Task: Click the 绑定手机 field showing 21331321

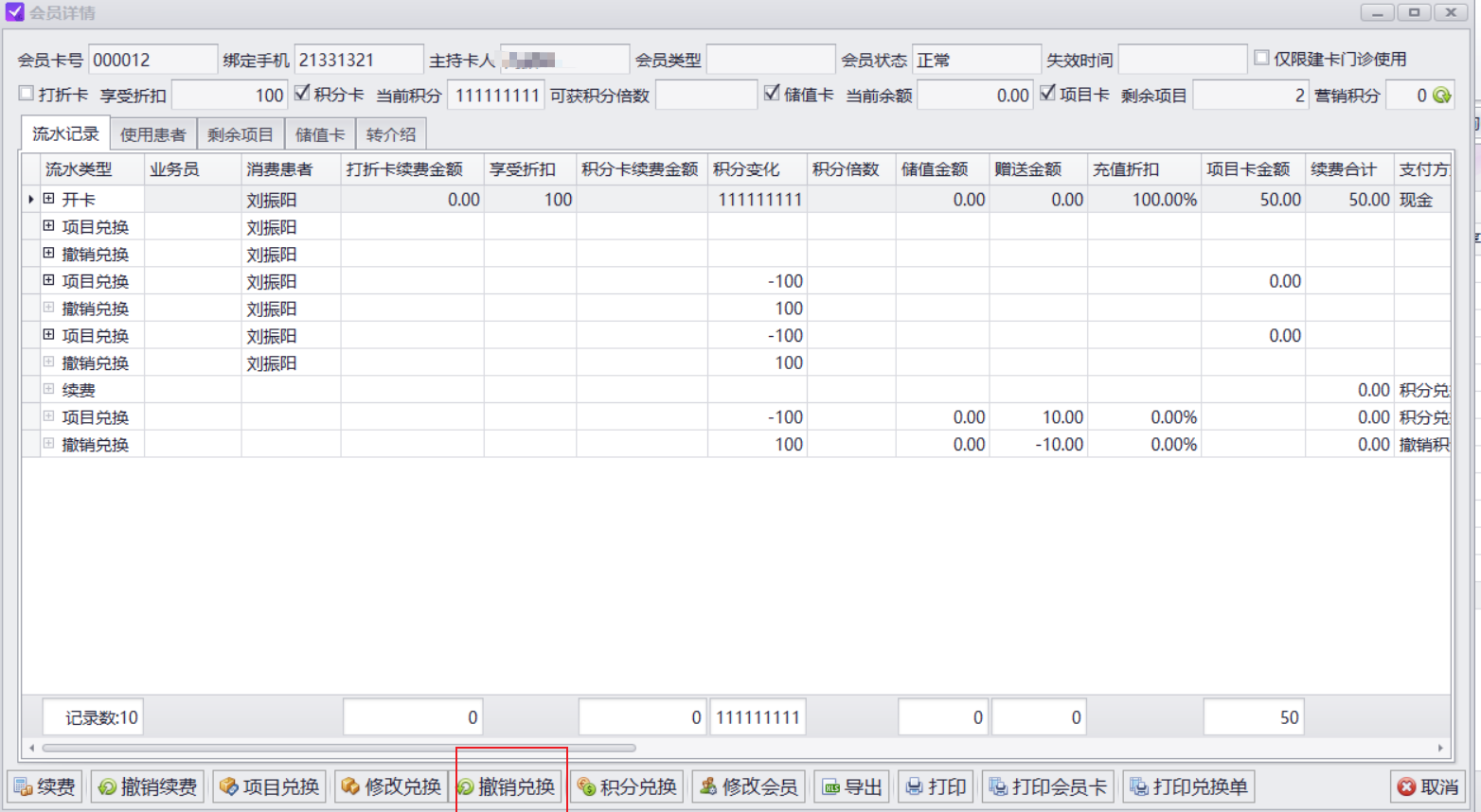Action: 359,60
